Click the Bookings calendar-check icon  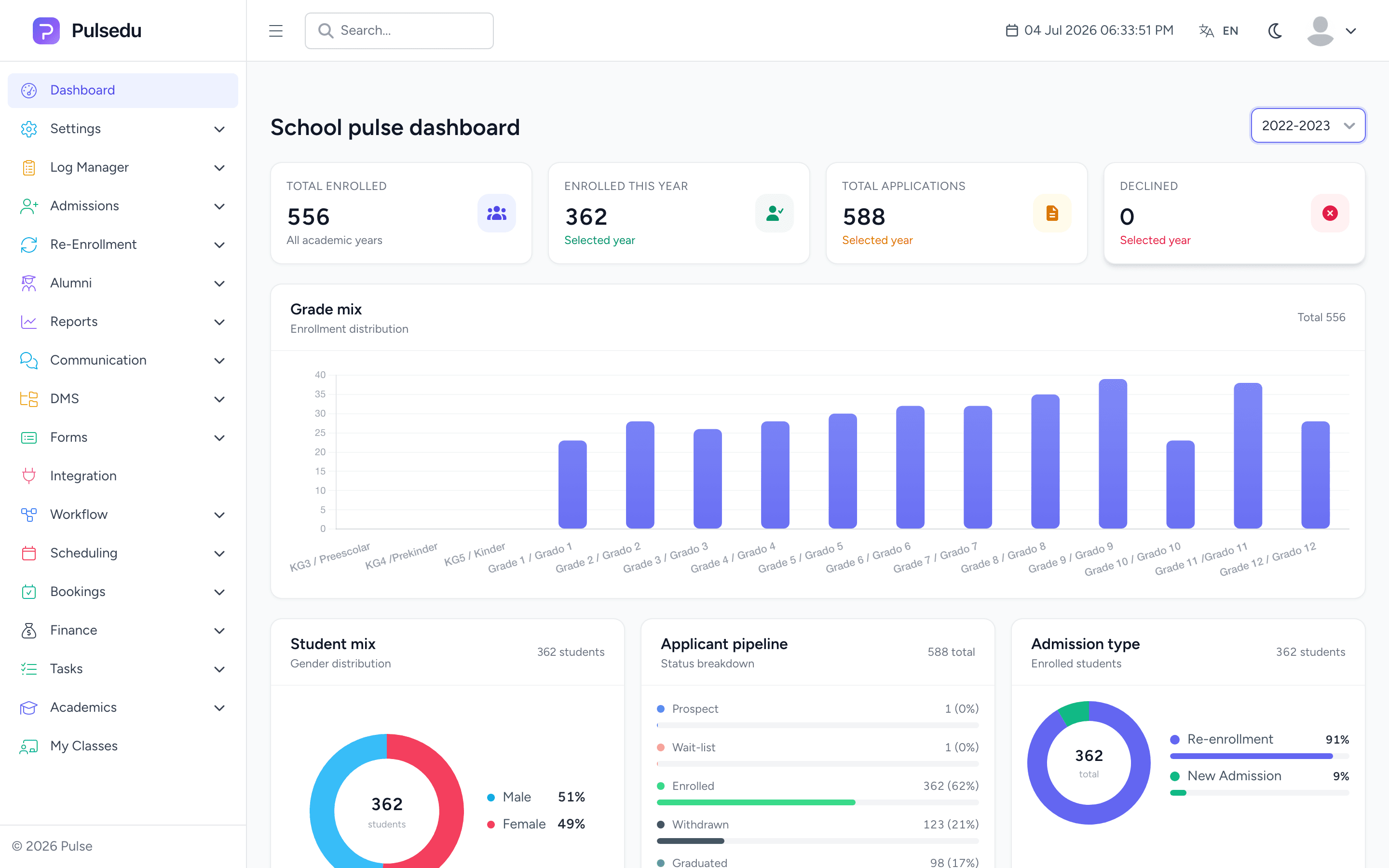tap(29, 591)
